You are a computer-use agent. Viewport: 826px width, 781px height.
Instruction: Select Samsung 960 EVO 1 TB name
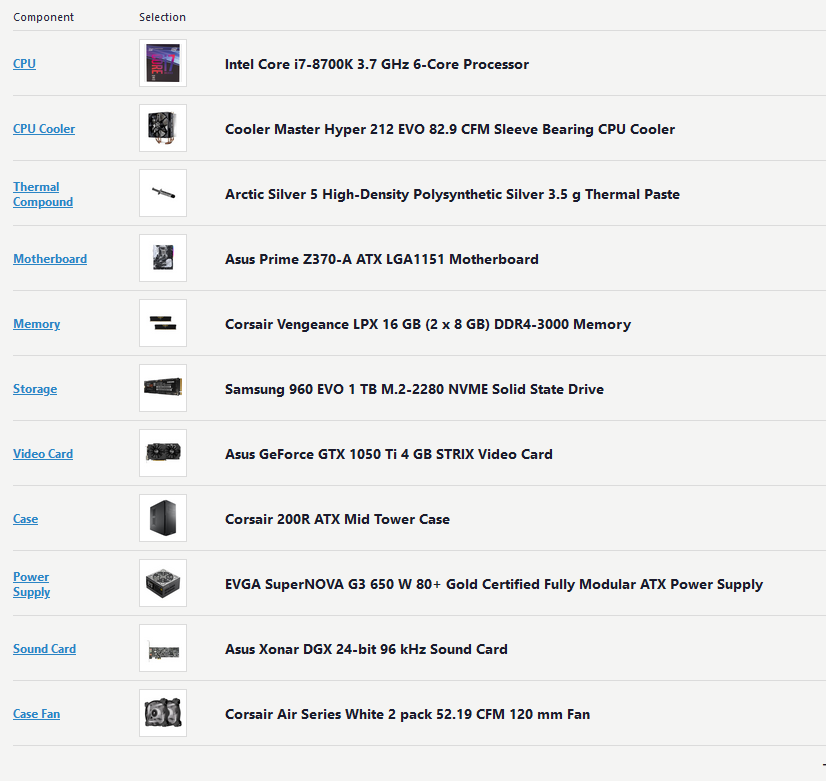coord(414,389)
